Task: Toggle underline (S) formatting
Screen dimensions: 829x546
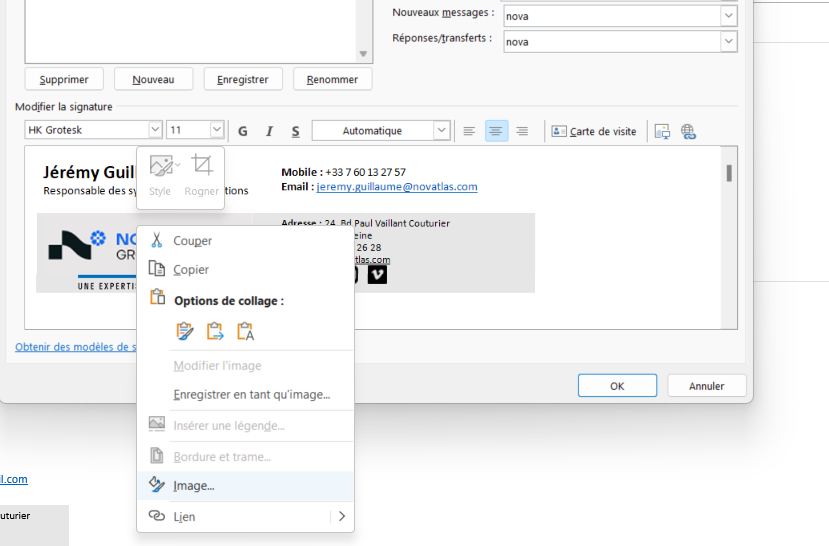Action: 295,131
